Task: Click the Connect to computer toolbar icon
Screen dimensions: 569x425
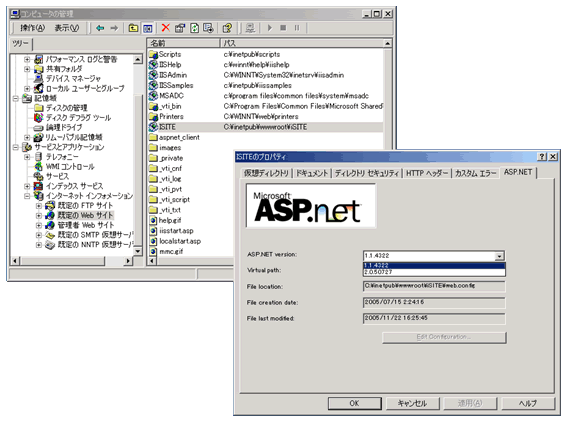Action: point(250,28)
